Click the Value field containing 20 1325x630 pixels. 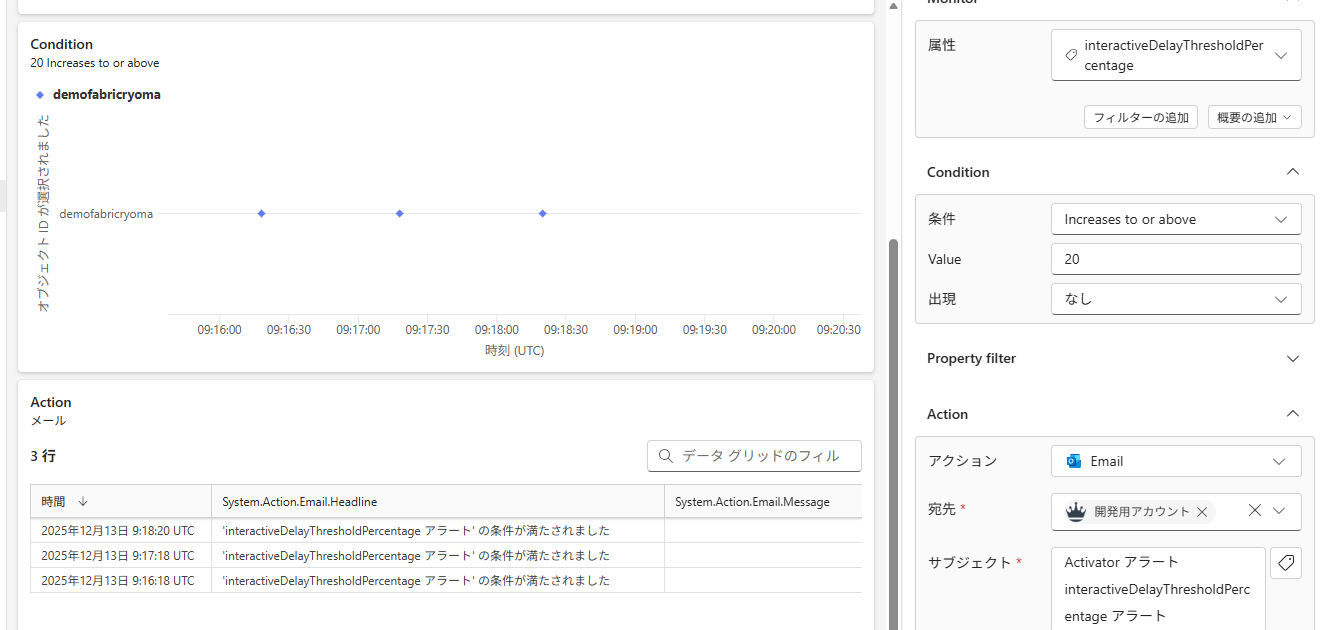pos(1176,259)
